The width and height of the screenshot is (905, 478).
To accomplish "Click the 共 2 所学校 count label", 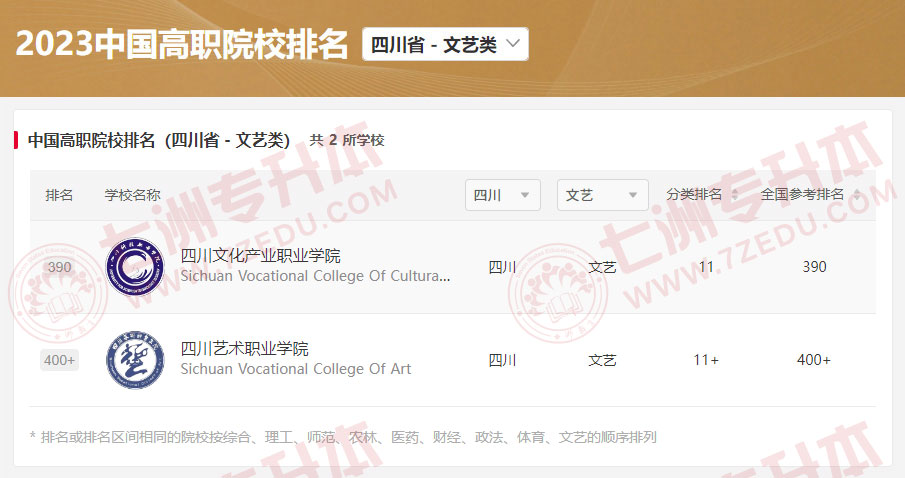I will tap(347, 140).
